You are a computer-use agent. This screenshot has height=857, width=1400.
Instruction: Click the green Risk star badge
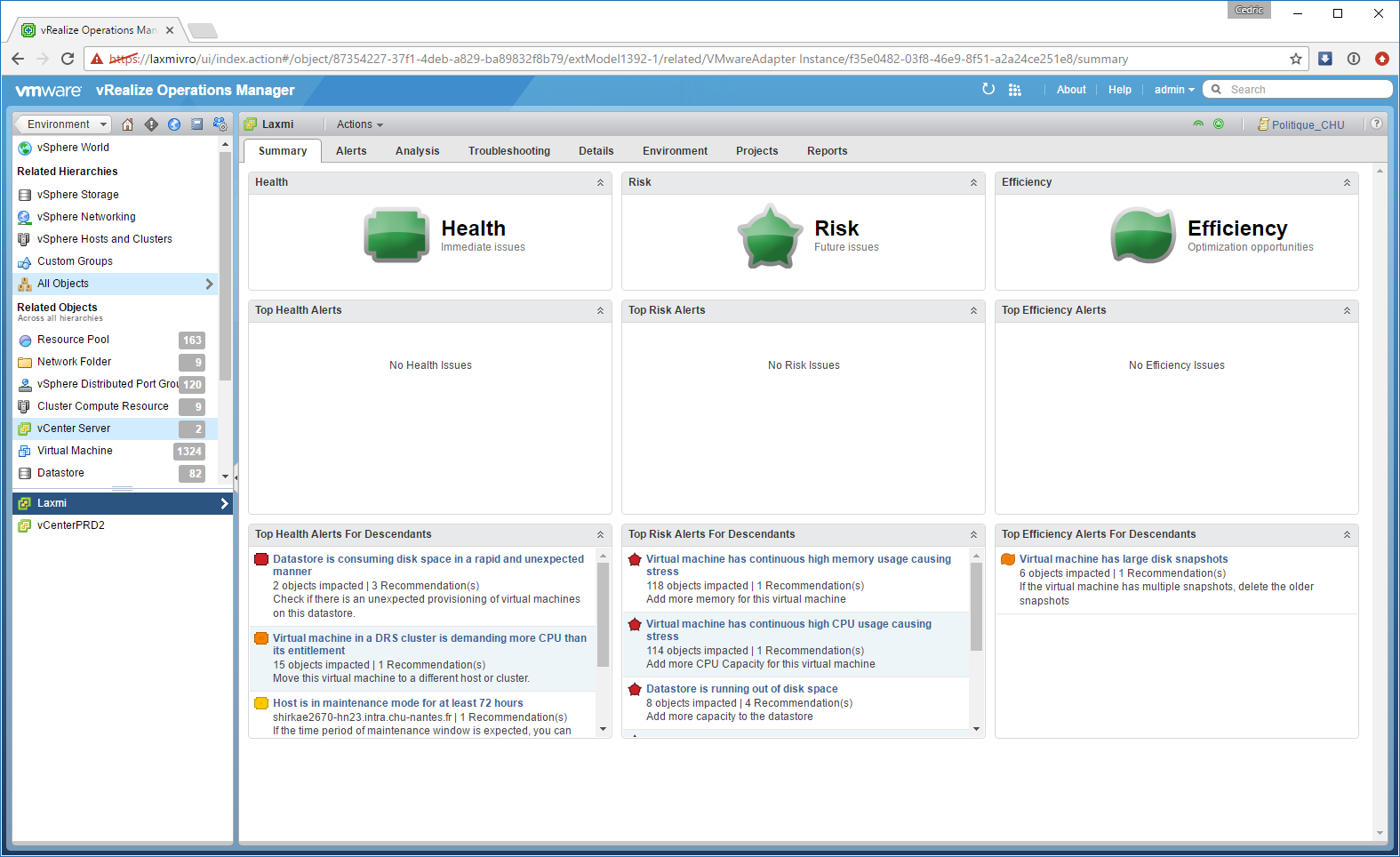click(x=770, y=236)
